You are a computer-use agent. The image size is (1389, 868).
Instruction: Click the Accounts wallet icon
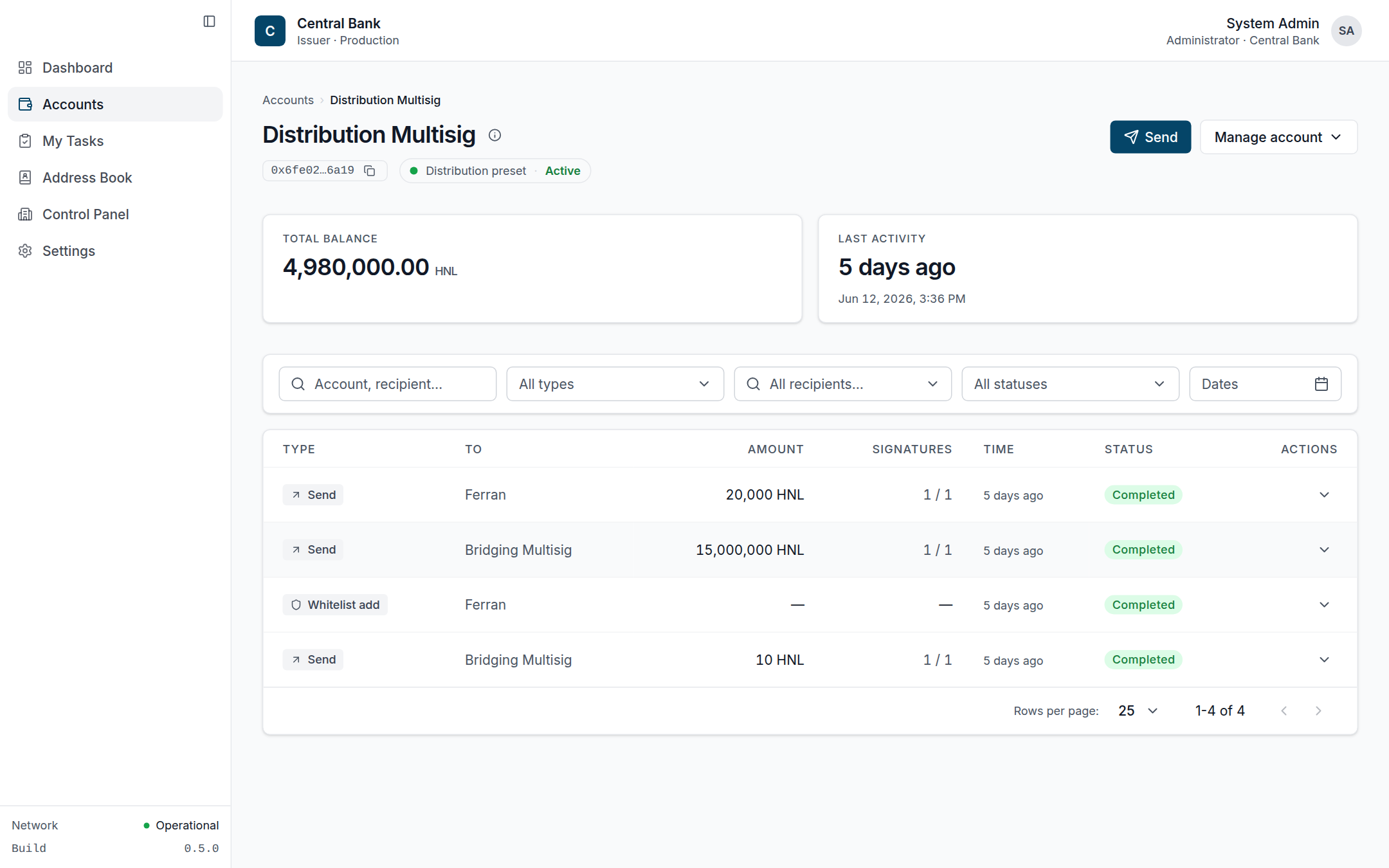[25, 104]
